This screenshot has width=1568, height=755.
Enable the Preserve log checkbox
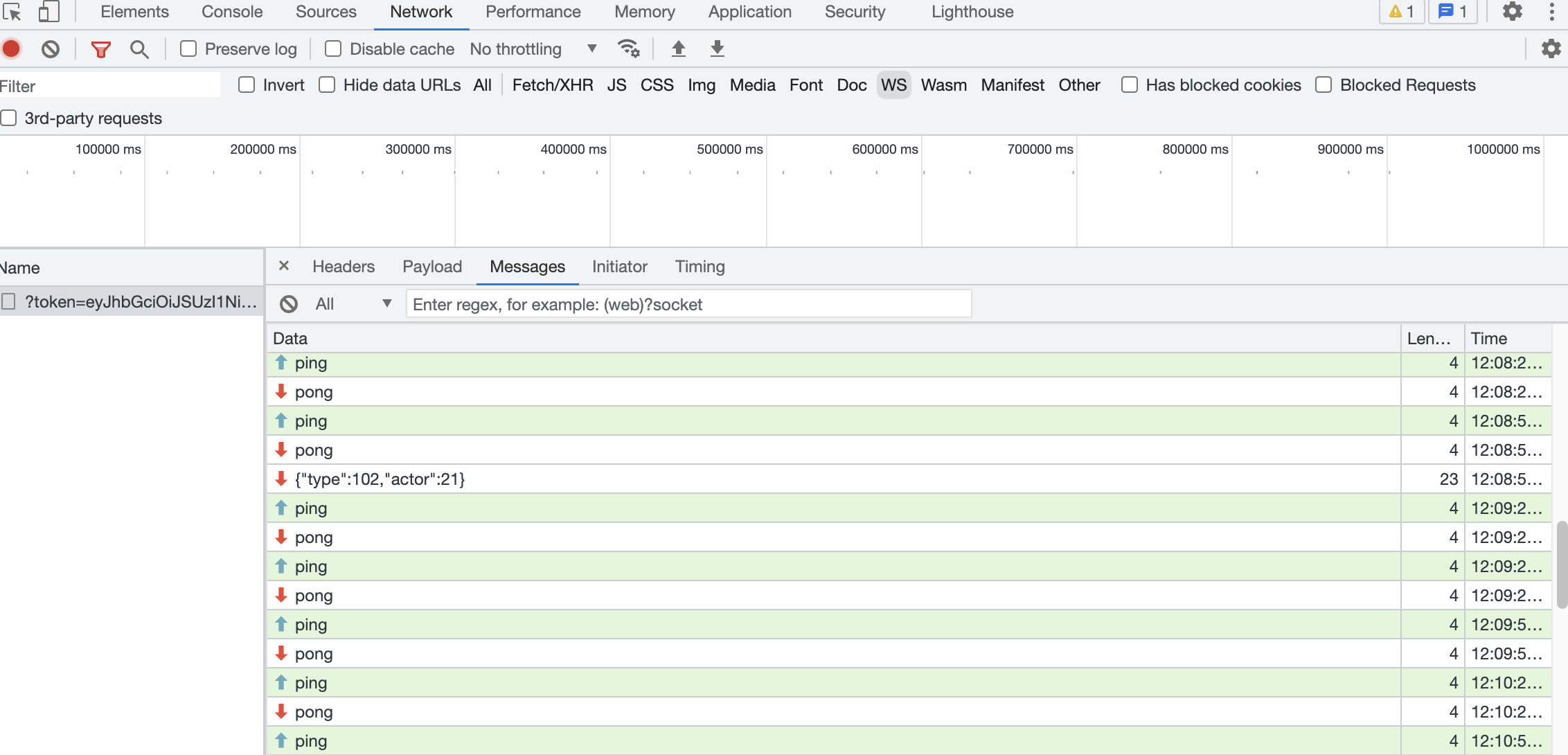coord(188,49)
